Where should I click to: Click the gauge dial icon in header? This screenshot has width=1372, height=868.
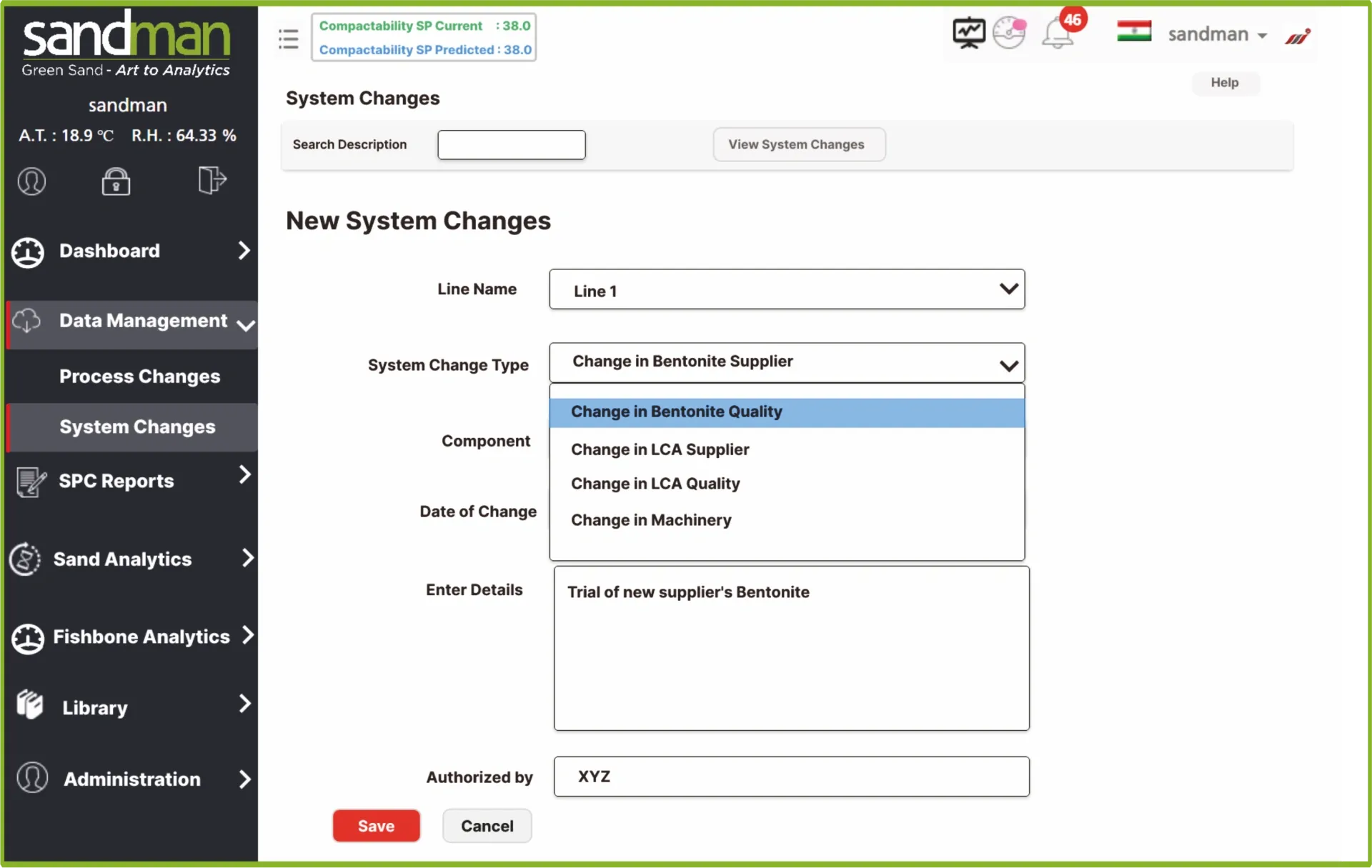coord(1009,33)
